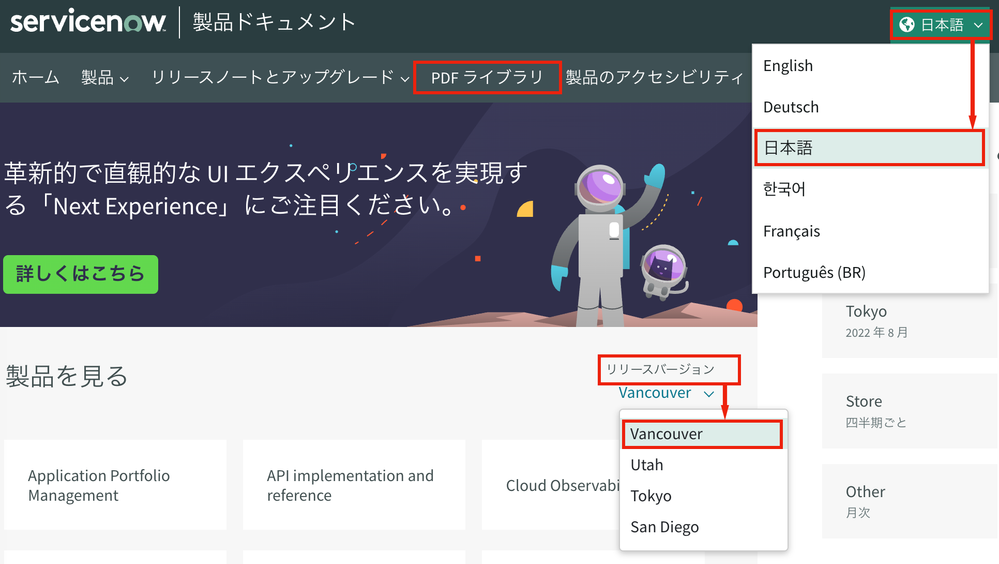
Task: Open the Other 月次 card
Action: [x=909, y=501]
